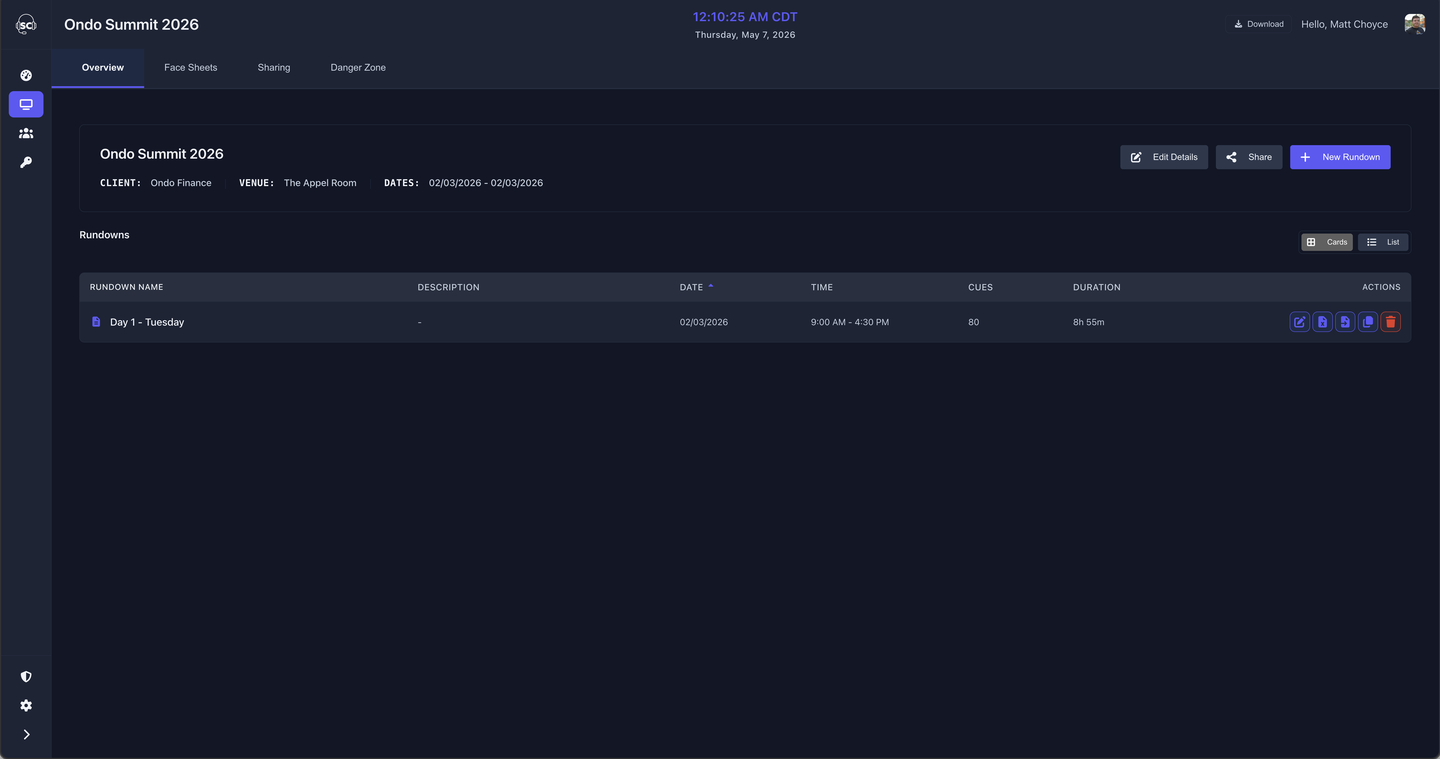This screenshot has height=759, width=1440.
Task: Expand the sidebar with chevron arrow
Action: pyautogui.click(x=26, y=734)
